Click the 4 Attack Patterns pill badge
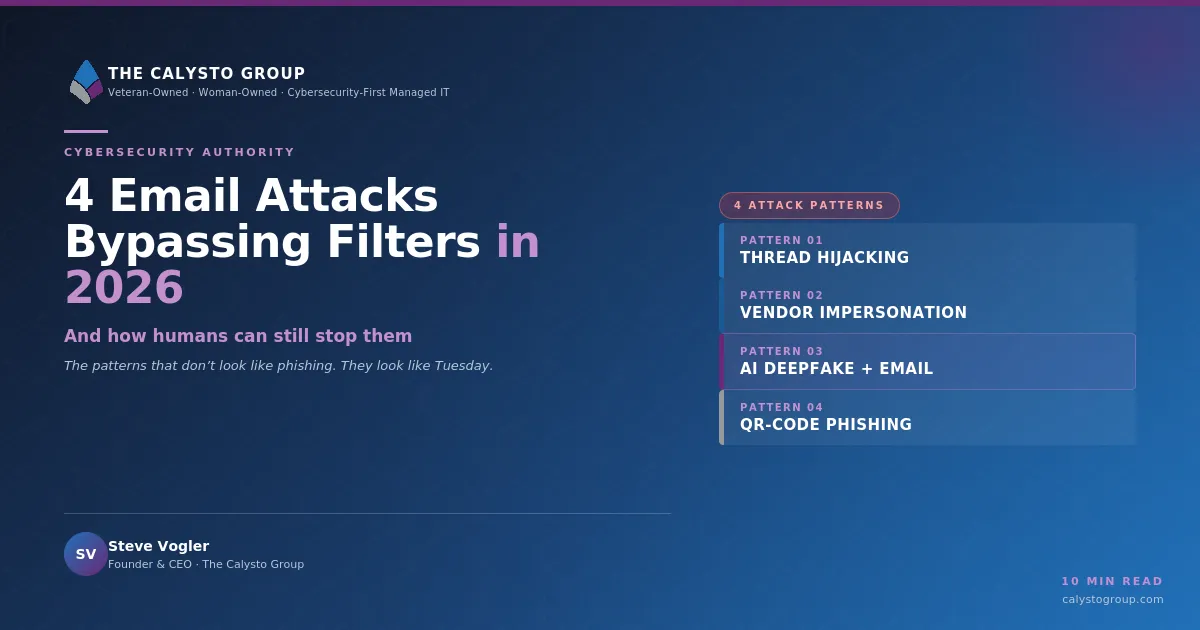1200x630 pixels. (x=809, y=205)
